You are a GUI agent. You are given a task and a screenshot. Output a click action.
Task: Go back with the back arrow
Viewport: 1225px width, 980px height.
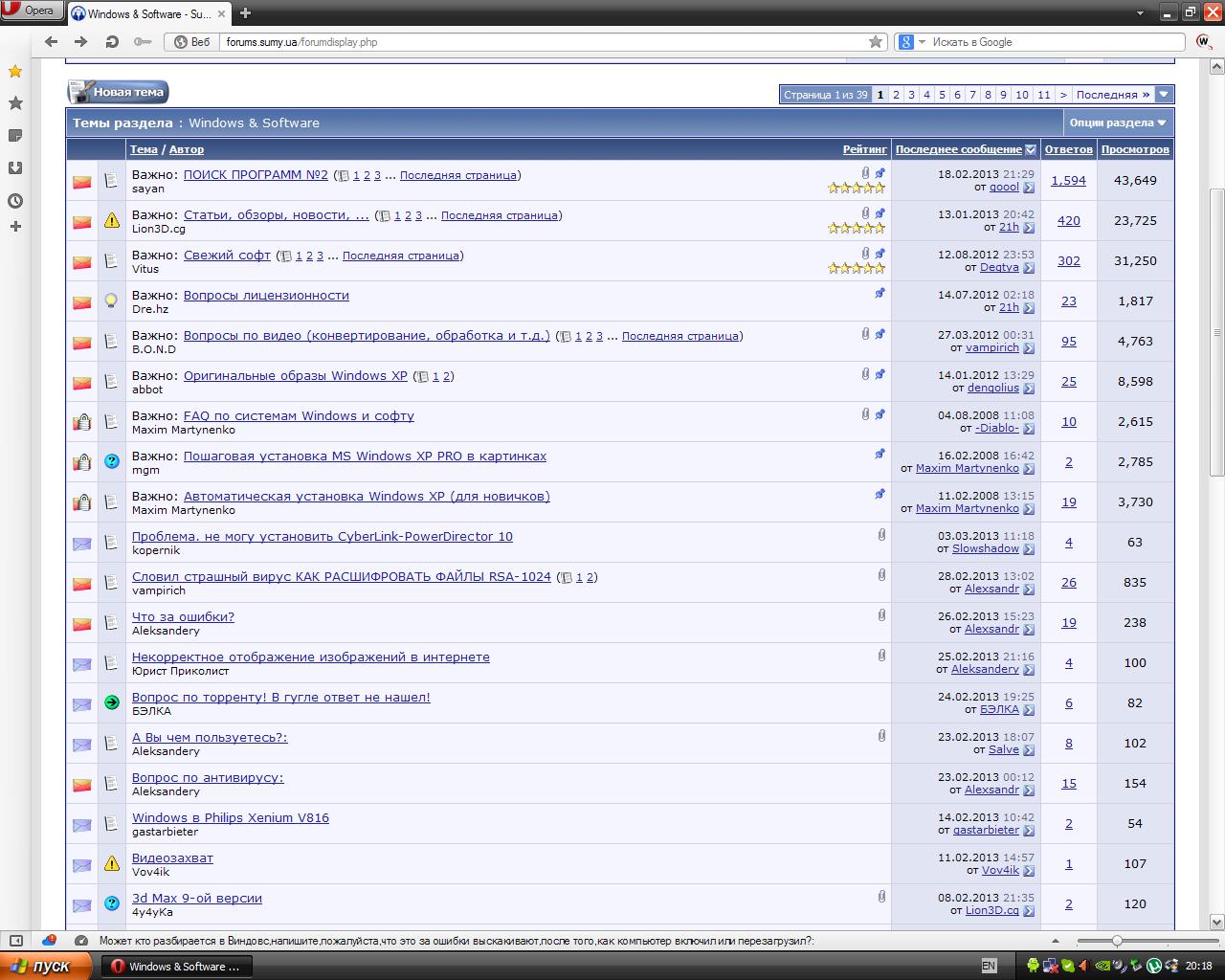coord(52,41)
